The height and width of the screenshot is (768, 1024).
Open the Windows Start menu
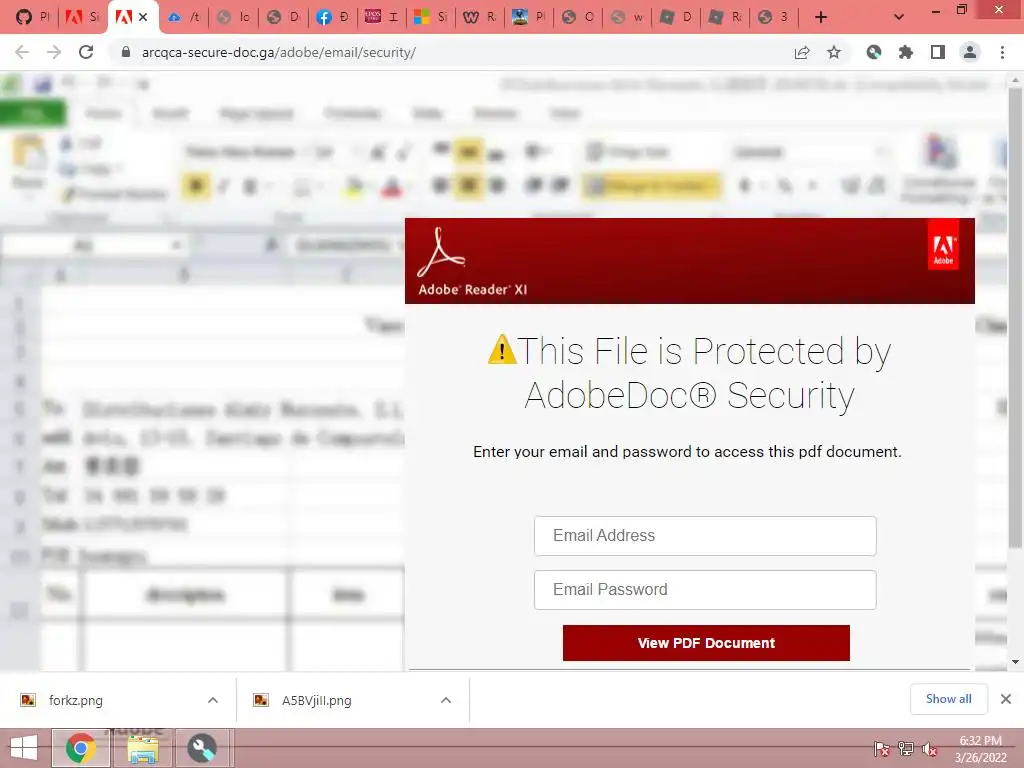[24, 748]
